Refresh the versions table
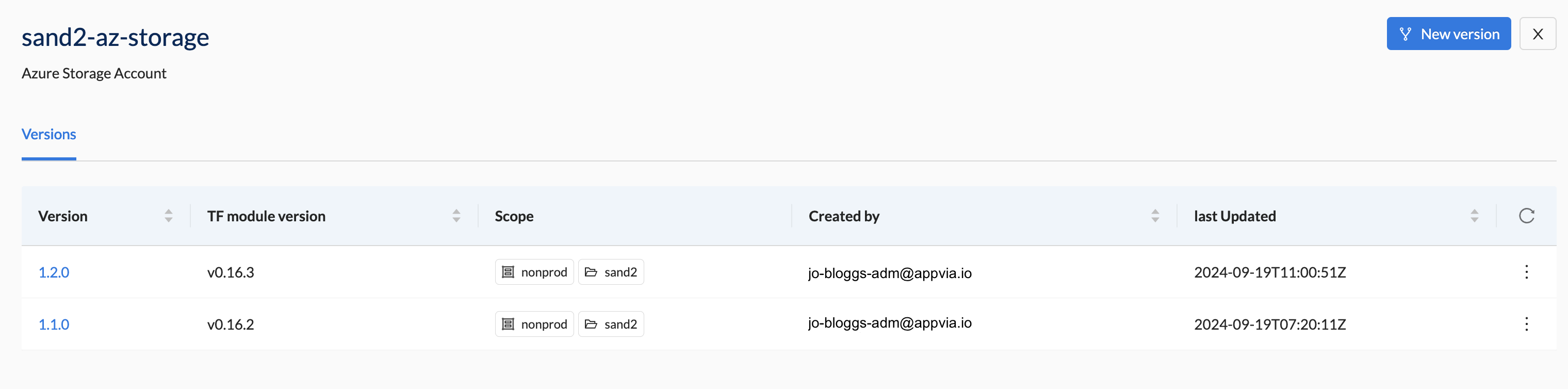This screenshot has height=389, width=1568. [x=1527, y=216]
